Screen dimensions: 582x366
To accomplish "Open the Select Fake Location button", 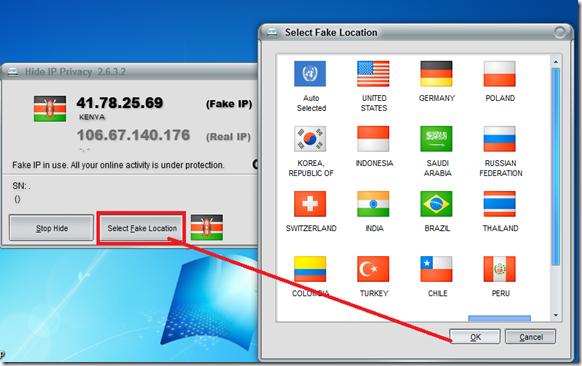I will click(142, 228).
